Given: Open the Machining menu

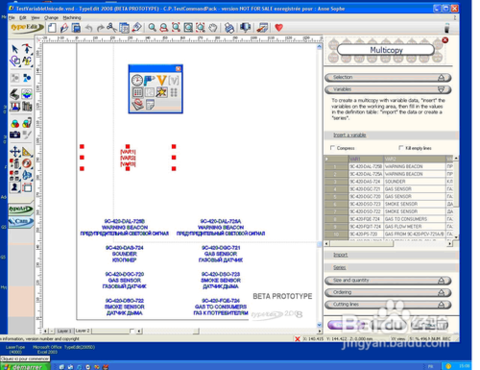Looking at the screenshot, I should point(72,18).
